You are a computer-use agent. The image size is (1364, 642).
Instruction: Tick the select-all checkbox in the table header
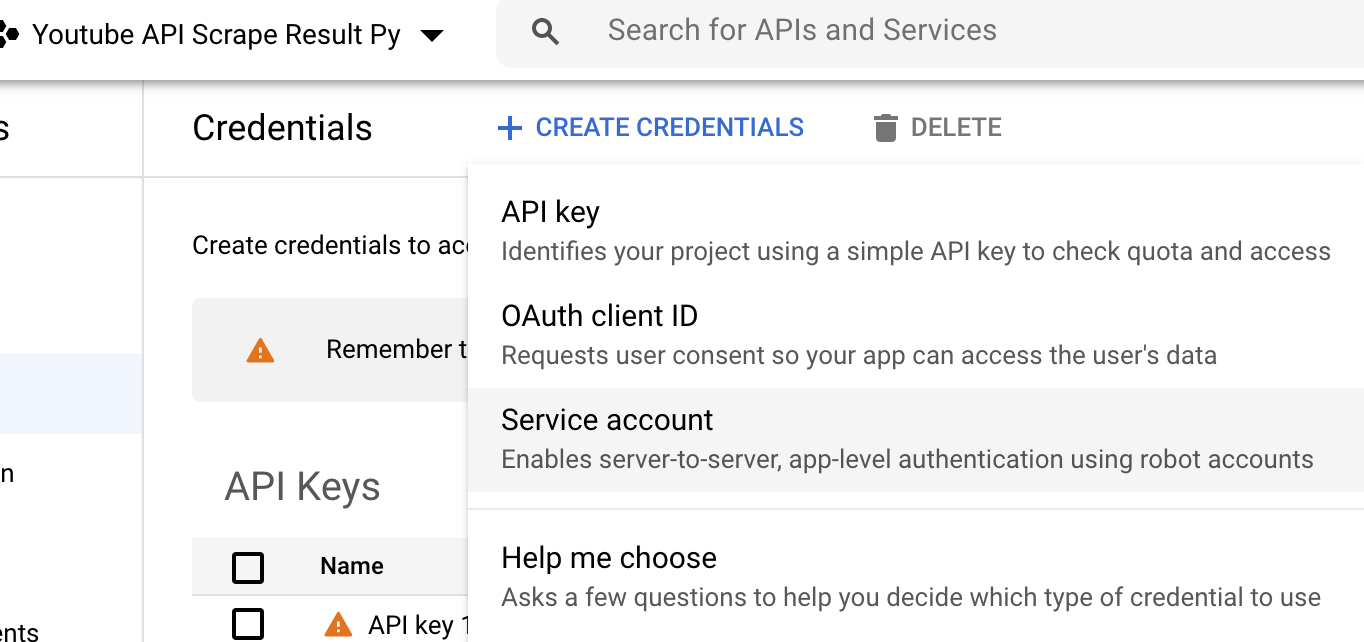pos(248,567)
